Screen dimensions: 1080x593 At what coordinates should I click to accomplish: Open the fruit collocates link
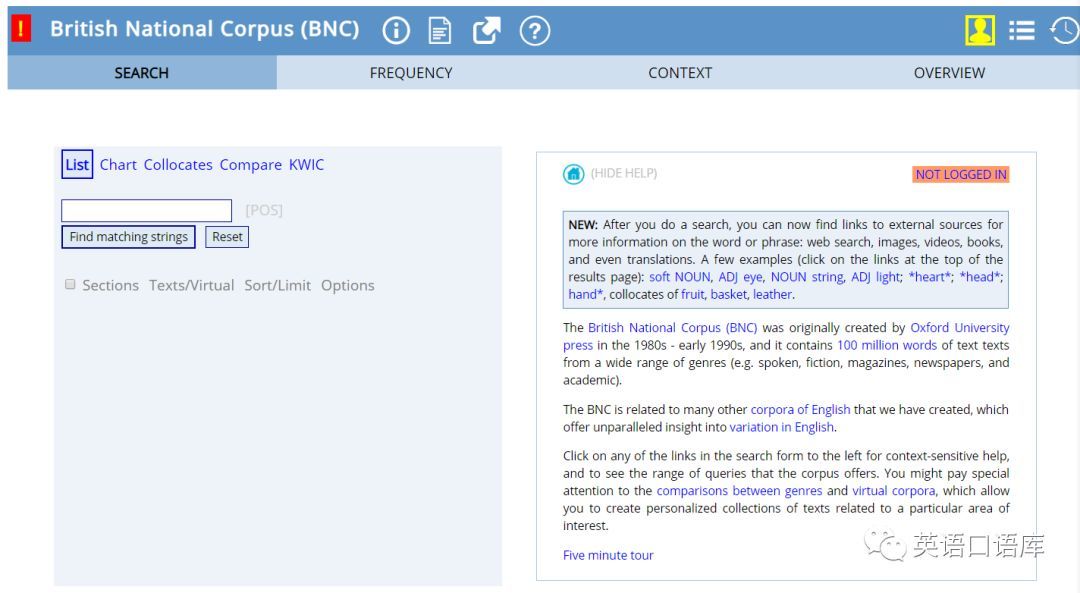pos(693,295)
